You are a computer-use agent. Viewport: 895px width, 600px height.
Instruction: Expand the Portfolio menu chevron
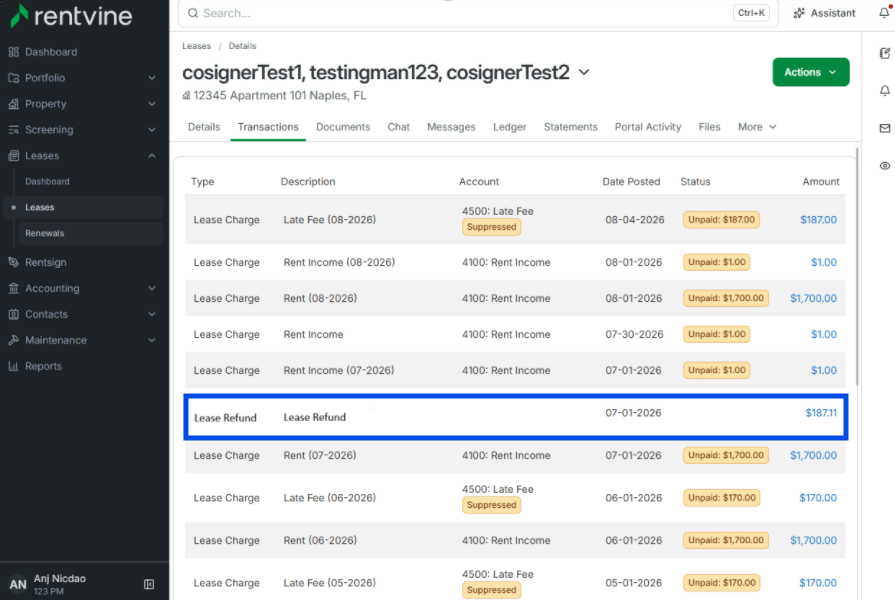point(152,78)
